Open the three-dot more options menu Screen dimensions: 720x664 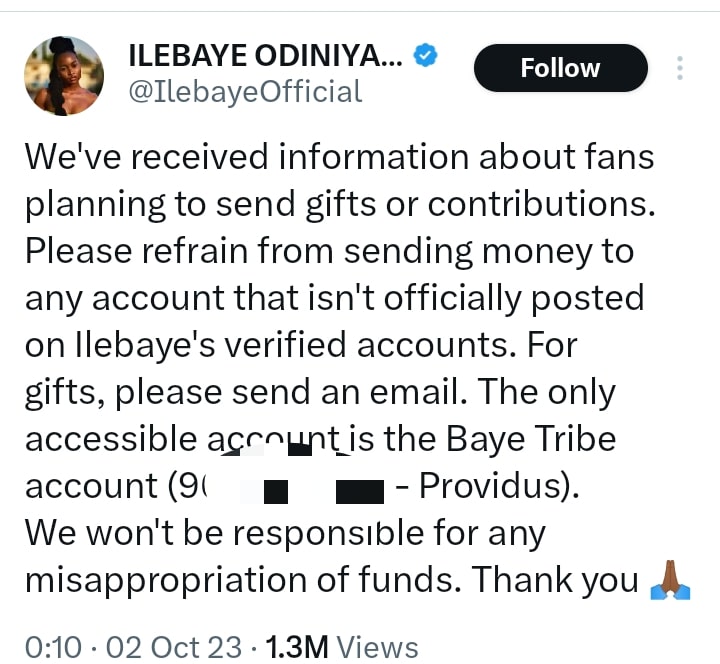click(680, 68)
